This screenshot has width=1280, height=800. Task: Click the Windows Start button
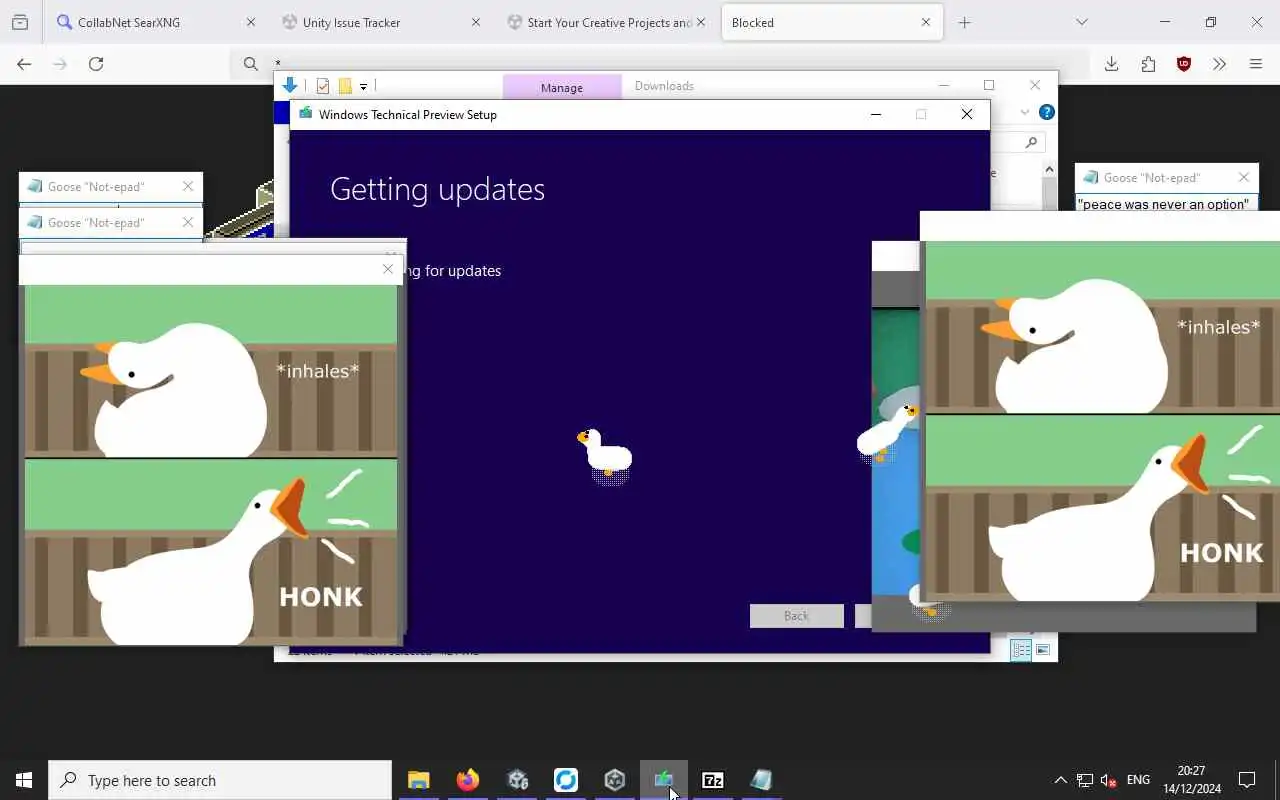[24, 780]
